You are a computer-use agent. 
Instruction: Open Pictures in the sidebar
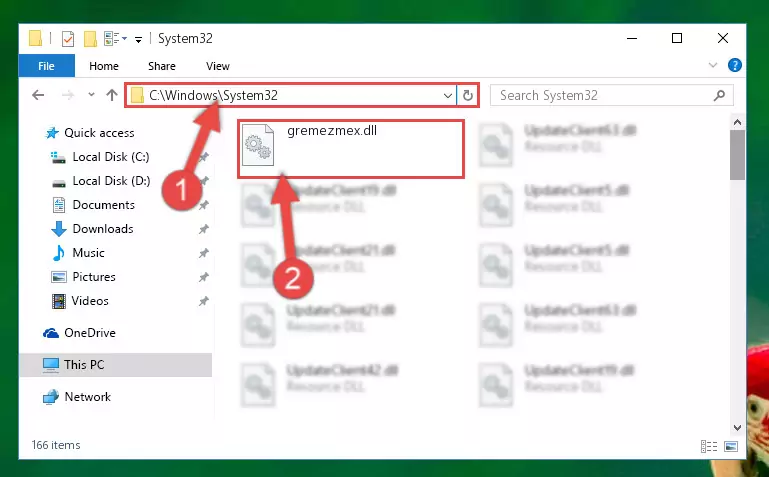point(94,277)
